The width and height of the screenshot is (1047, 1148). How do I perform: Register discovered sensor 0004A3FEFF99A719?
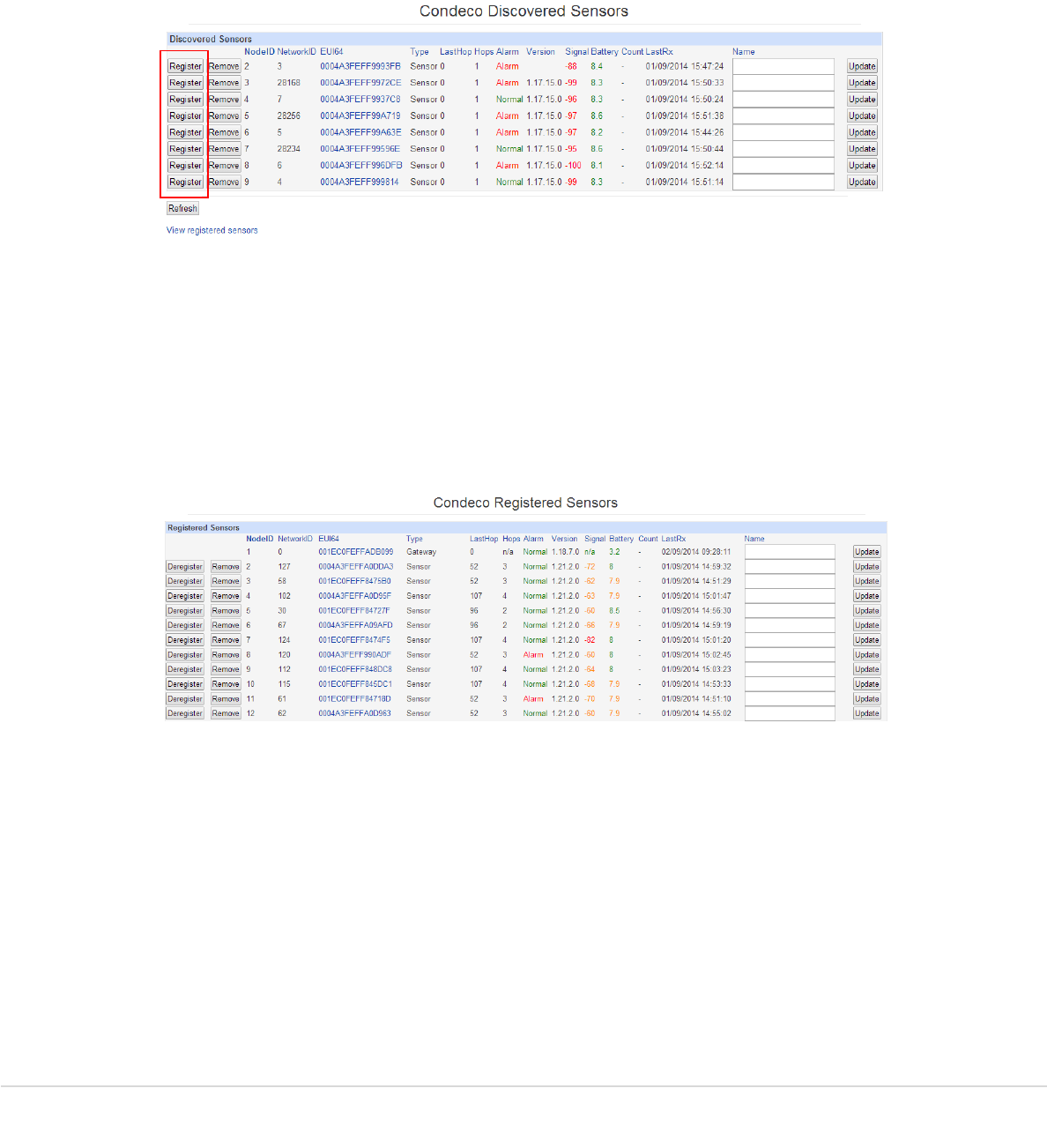(185, 116)
